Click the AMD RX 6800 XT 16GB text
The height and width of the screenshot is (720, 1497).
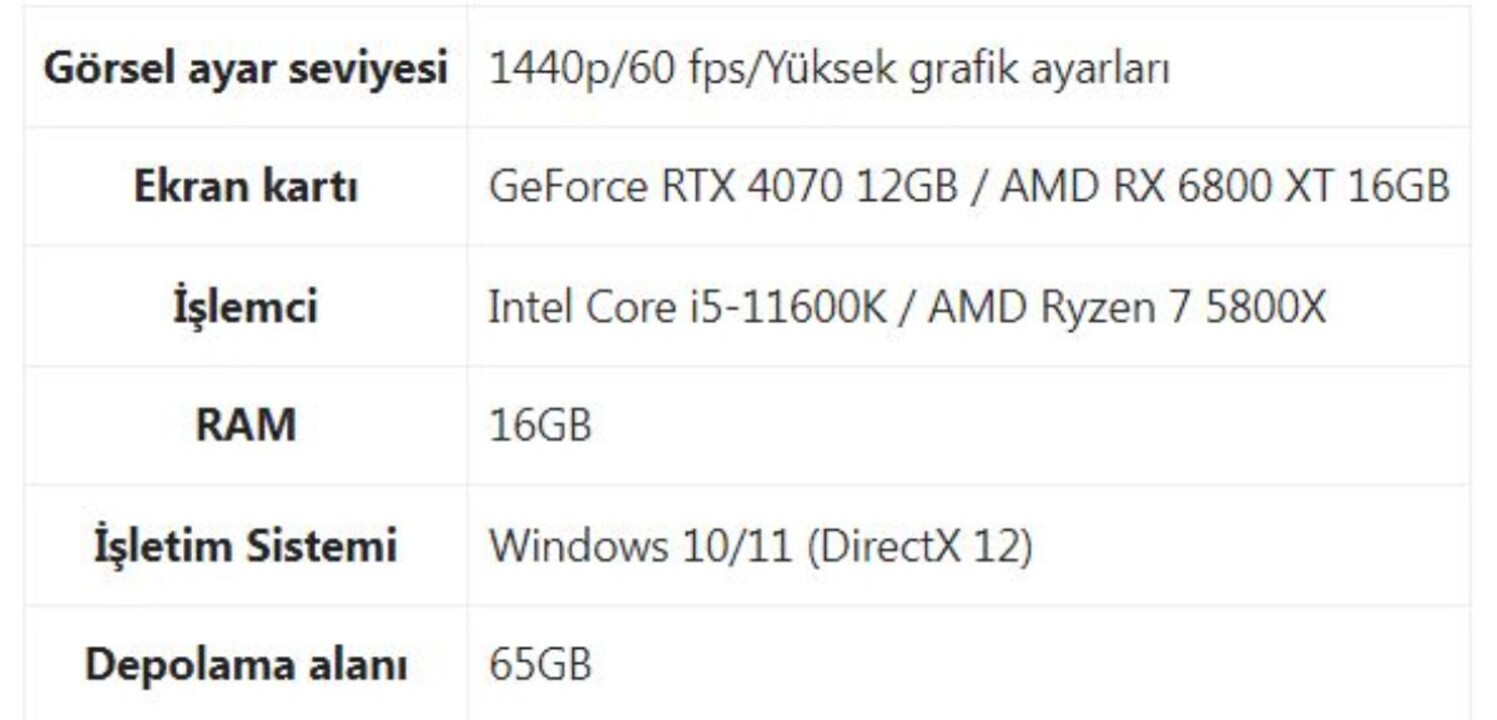[1225, 187]
